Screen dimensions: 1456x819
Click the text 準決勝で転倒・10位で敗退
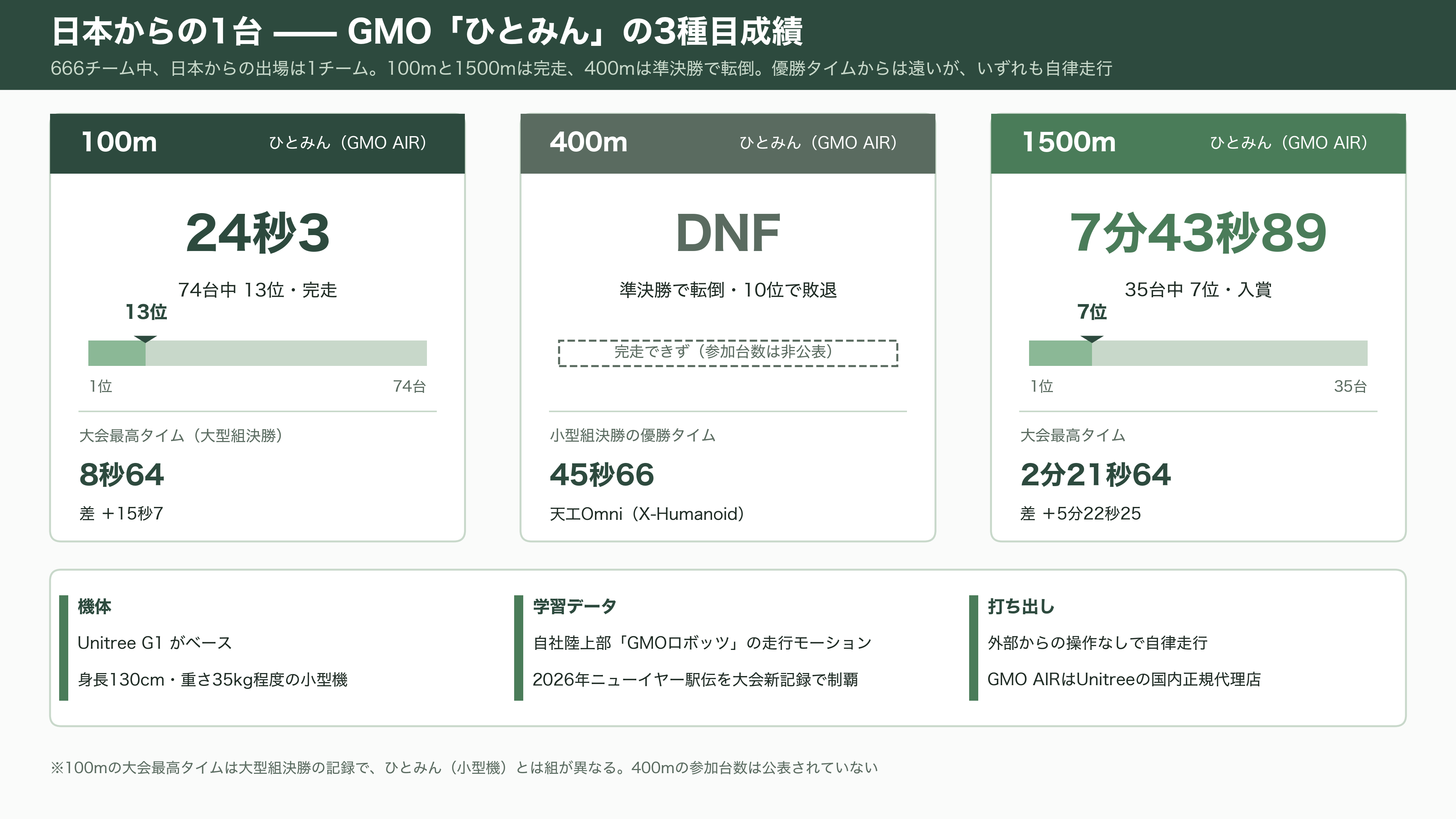(x=728, y=290)
